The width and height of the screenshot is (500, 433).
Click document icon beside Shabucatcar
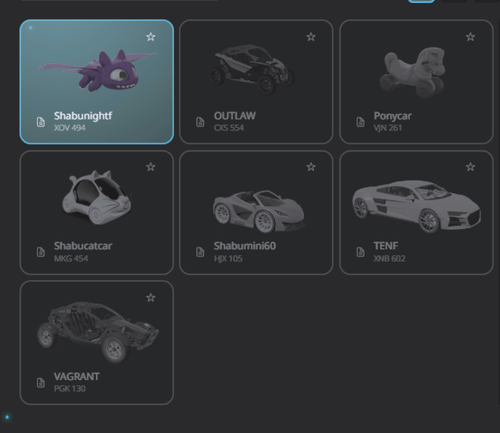point(41,252)
